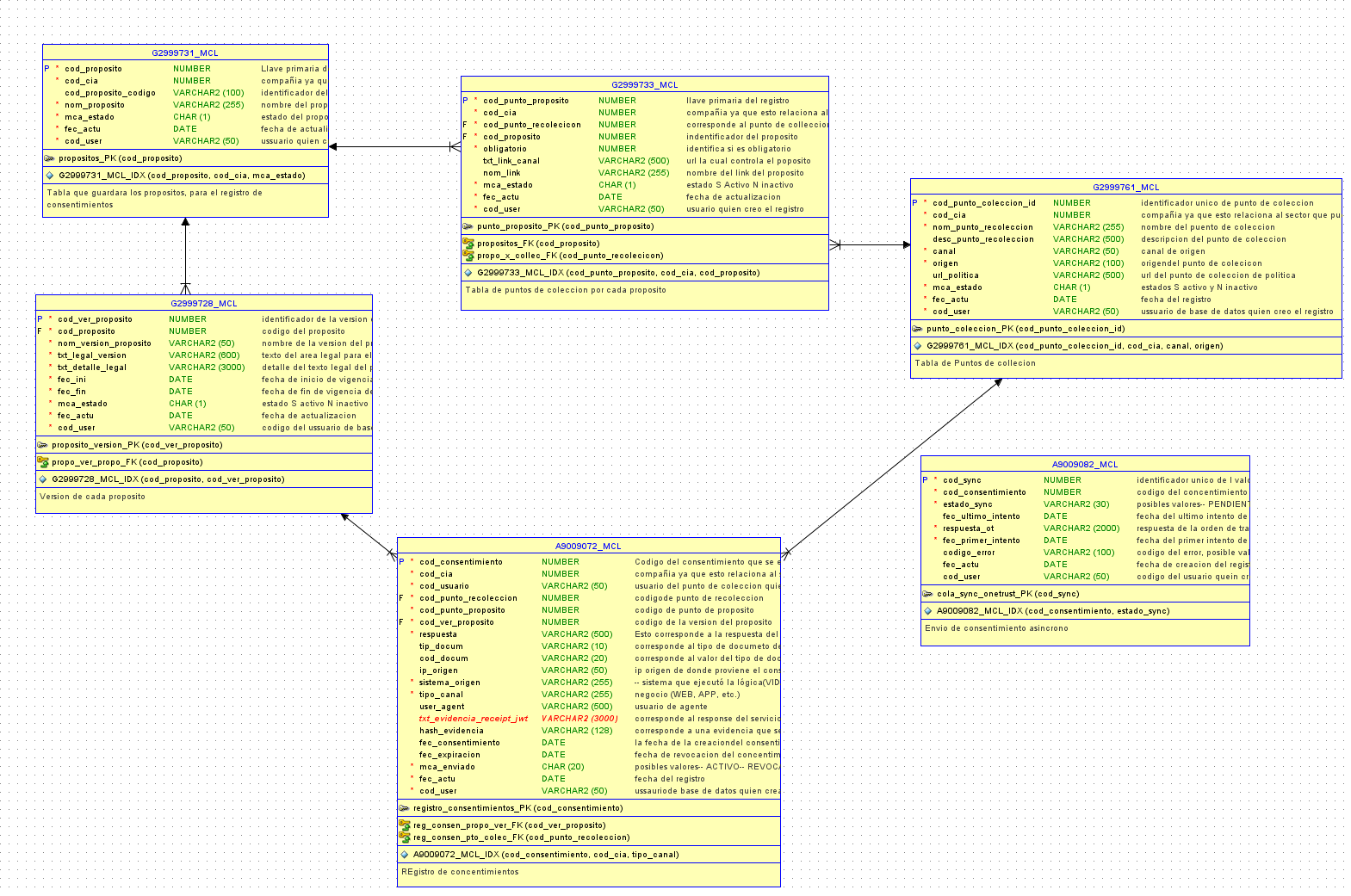Click the diamond index icon of G2999731_MCL_IDX
This screenshot has height=896, width=1351.
coord(50,176)
